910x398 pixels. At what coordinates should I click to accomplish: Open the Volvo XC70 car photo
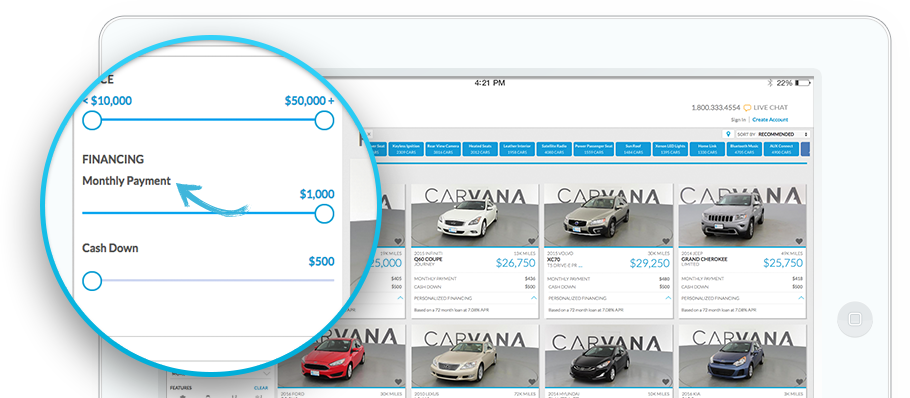(x=609, y=216)
